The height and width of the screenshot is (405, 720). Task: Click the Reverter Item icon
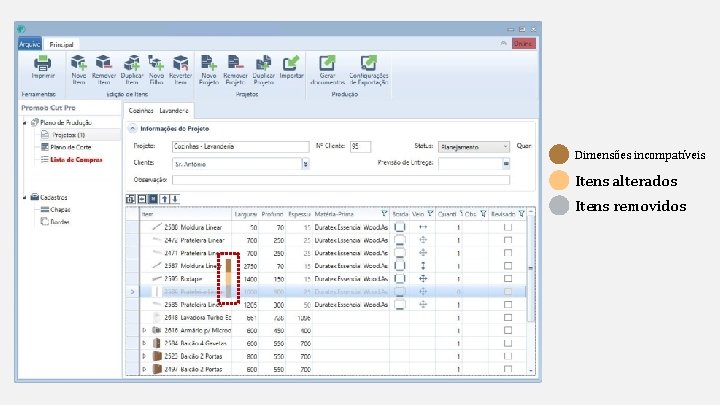pyautogui.click(x=180, y=63)
